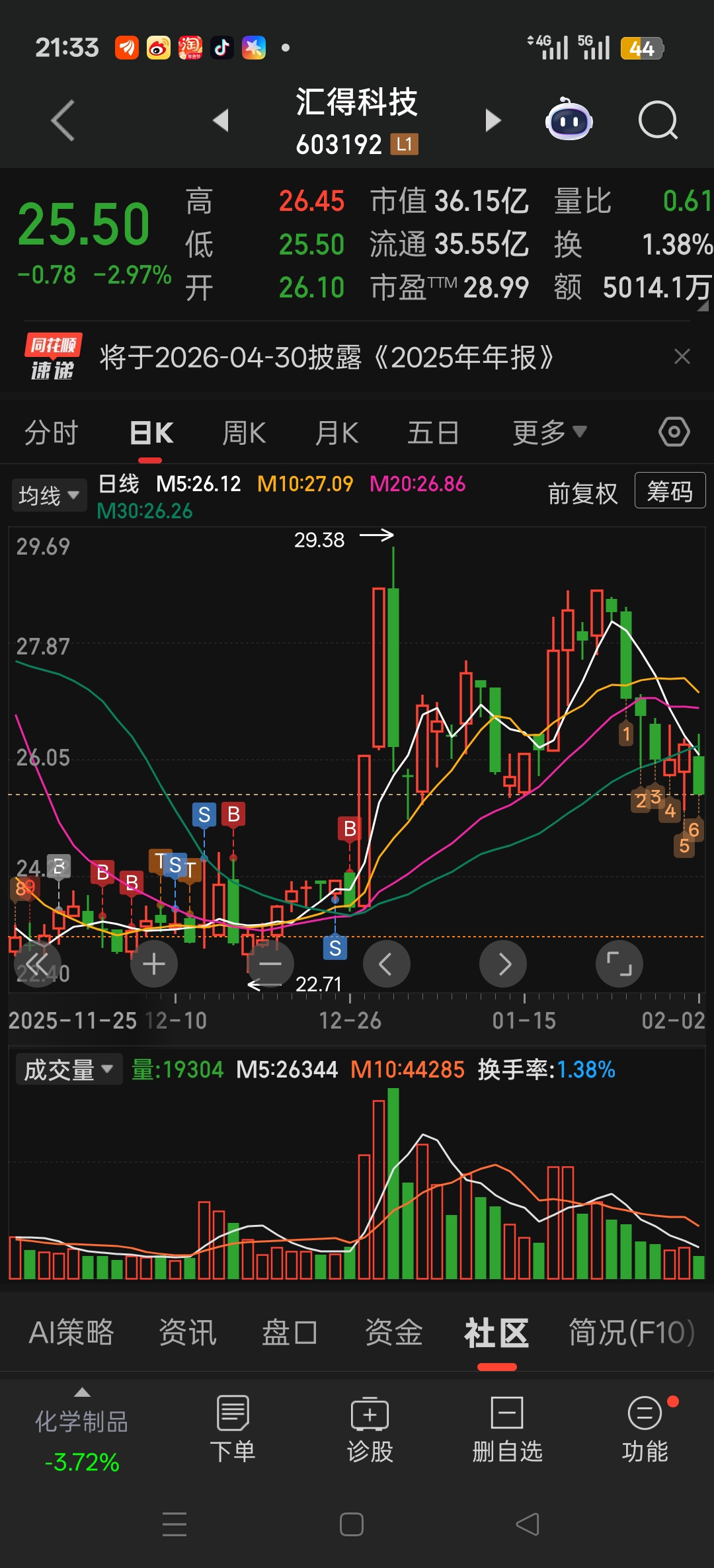Go back using the top-left arrow
This screenshot has height=1568, width=714.
[63, 120]
